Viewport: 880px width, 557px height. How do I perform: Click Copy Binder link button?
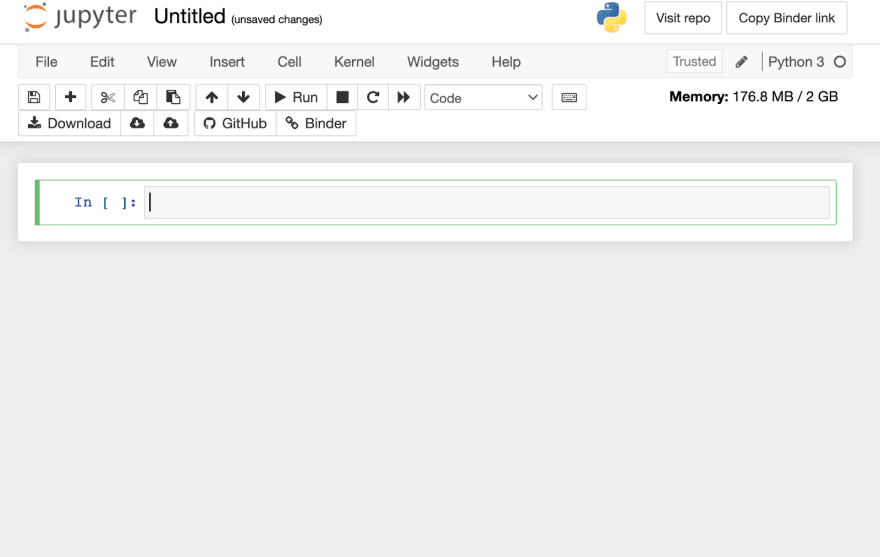click(786, 18)
